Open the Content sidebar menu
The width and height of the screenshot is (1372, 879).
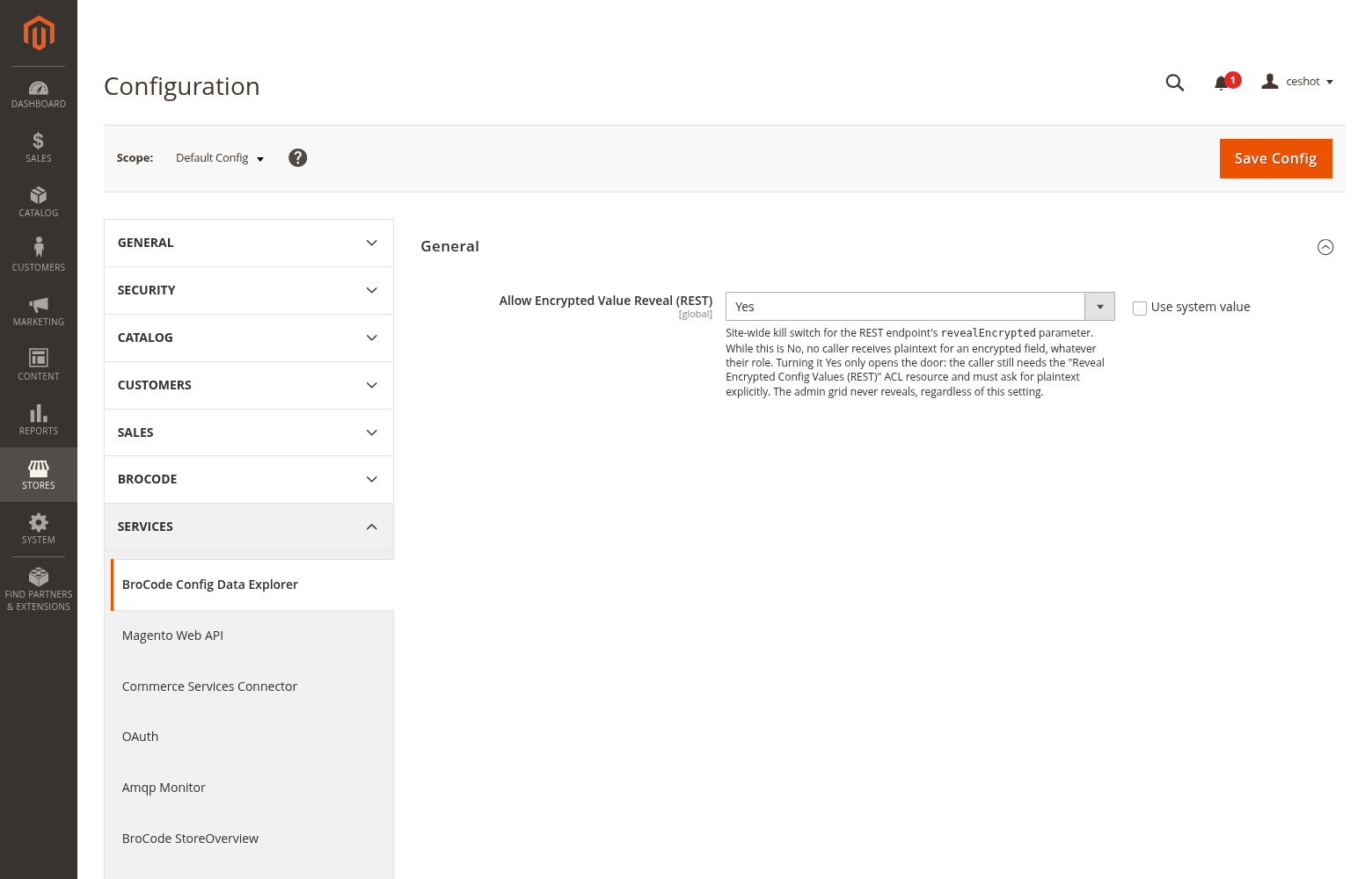[x=39, y=366]
